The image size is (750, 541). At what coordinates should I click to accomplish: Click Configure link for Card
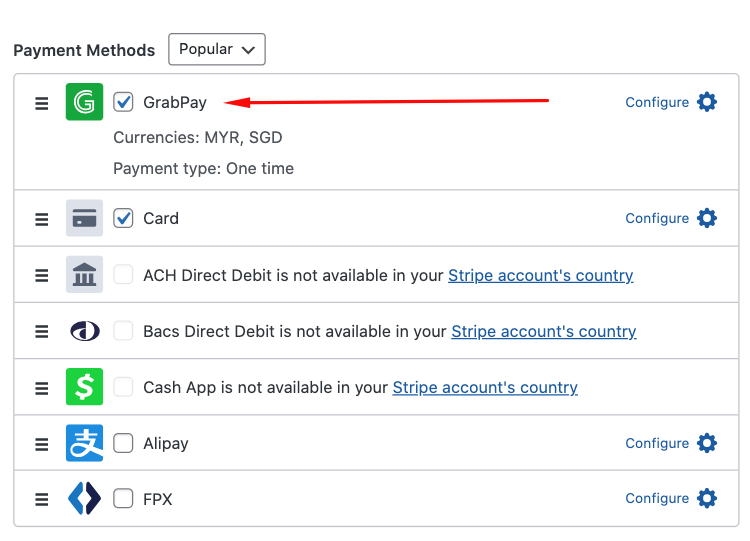[x=656, y=218]
